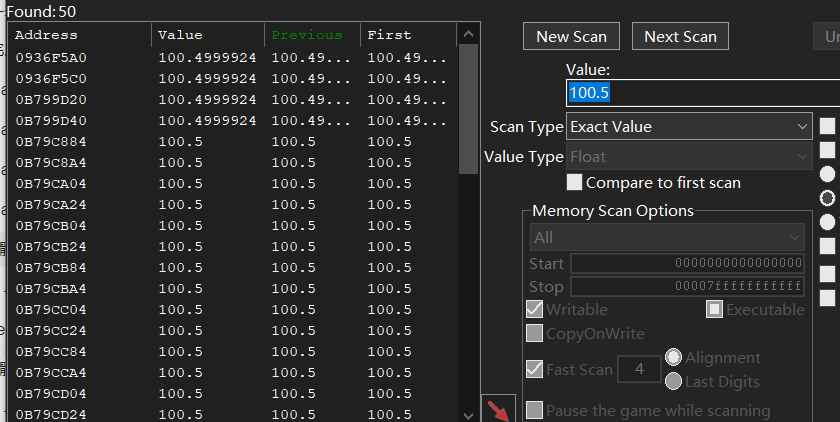840x422 pixels.
Task: Click the Previous column header
Action: click(x=313, y=35)
